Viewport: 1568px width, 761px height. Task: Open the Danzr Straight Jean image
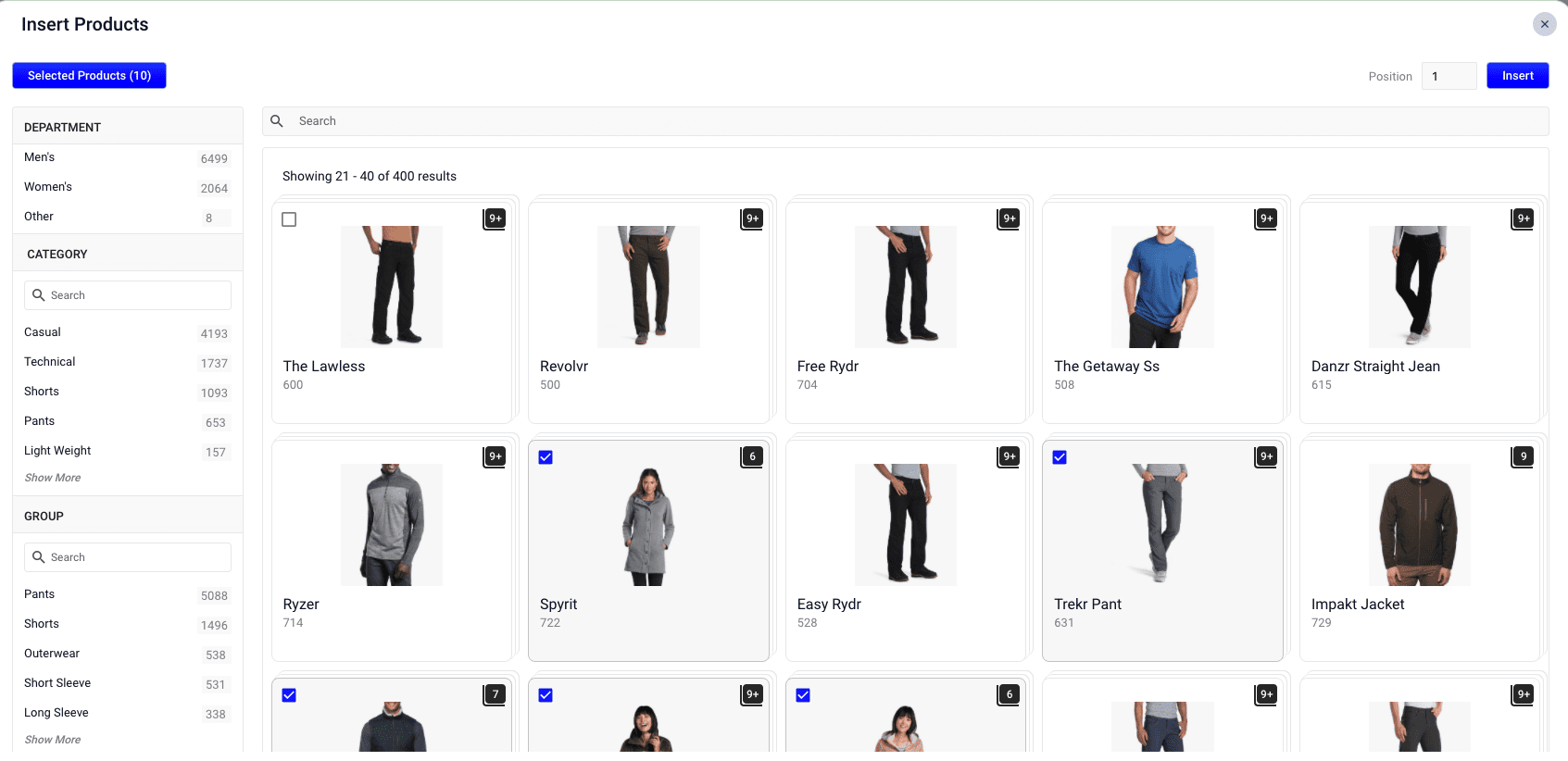coord(1420,287)
